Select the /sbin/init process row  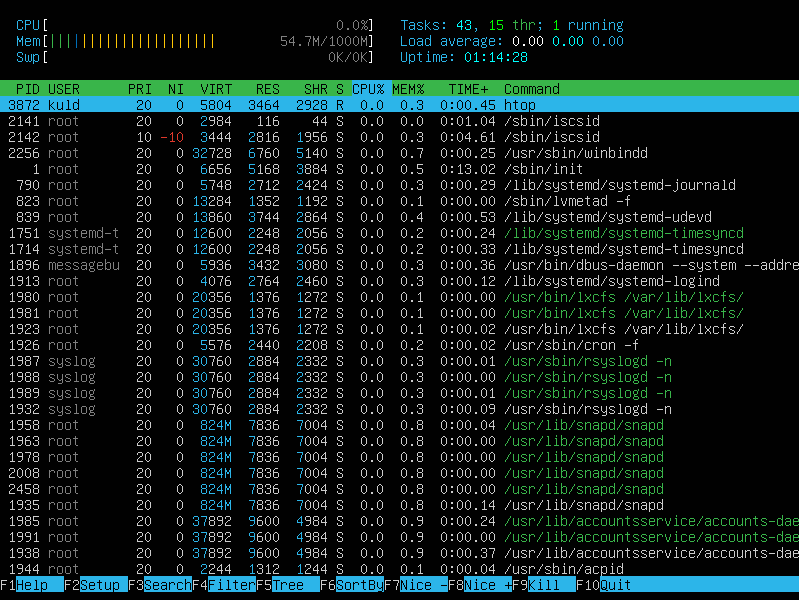pyautogui.click(x=400, y=169)
